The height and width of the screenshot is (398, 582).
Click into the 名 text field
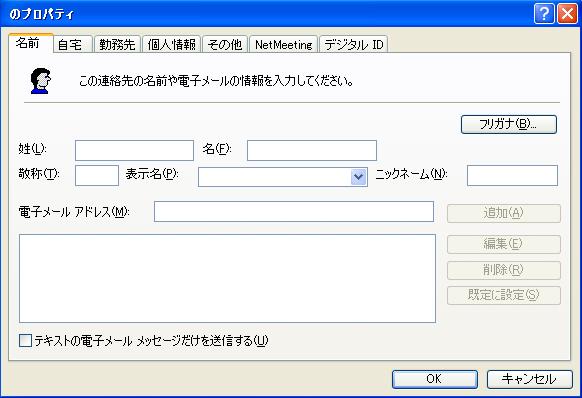click(312, 150)
